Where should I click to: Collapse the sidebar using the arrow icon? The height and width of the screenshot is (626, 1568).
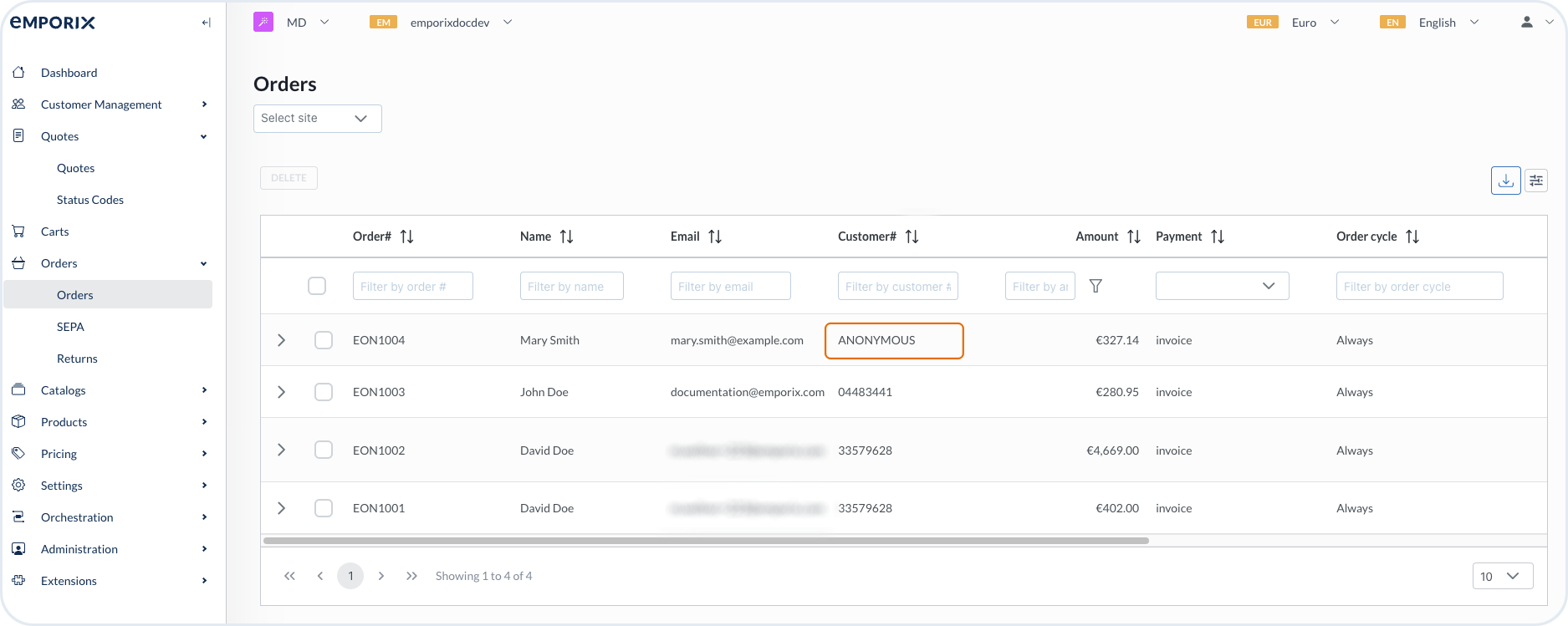tap(206, 23)
